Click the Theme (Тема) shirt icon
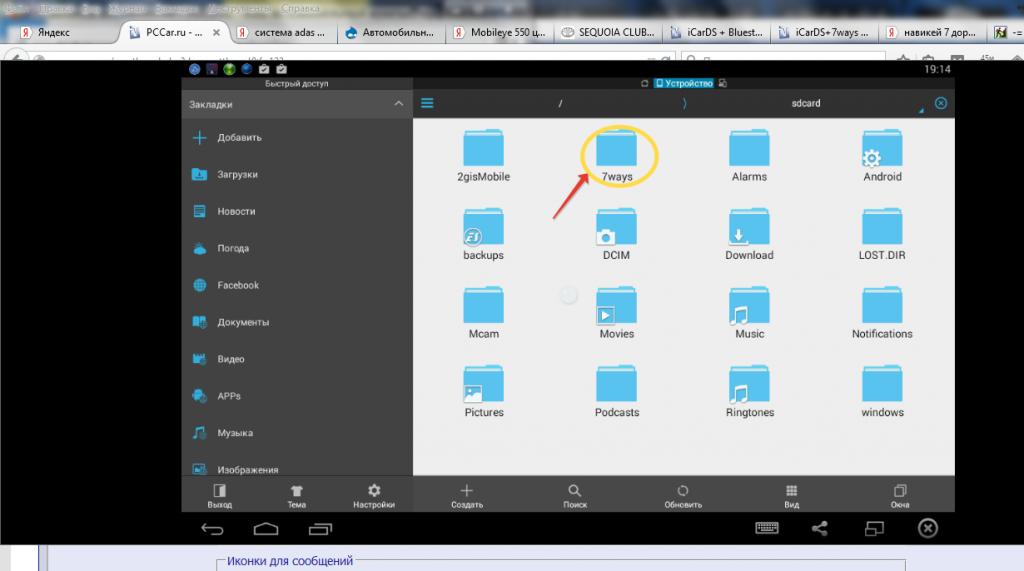The height and width of the screenshot is (571, 1024). pos(296,491)
